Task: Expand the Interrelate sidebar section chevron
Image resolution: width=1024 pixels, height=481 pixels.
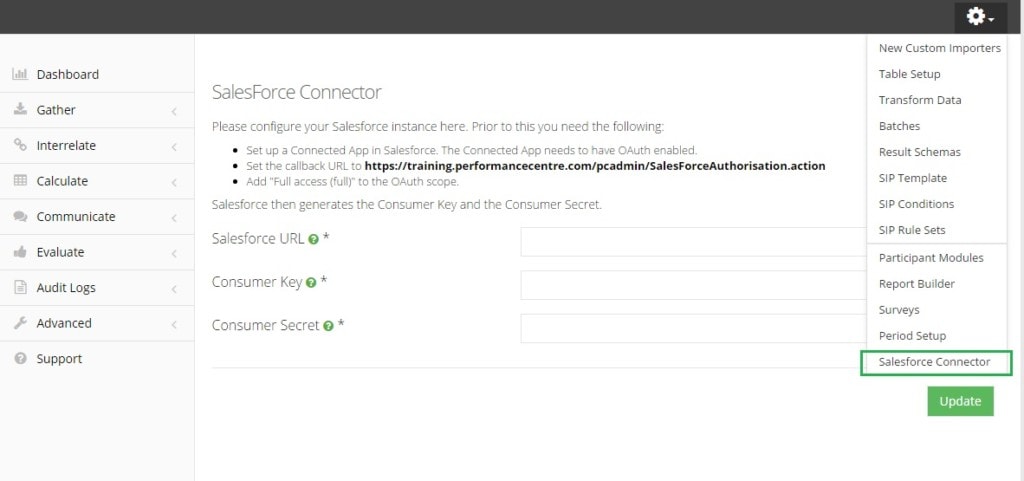Action: click(174, 147)
